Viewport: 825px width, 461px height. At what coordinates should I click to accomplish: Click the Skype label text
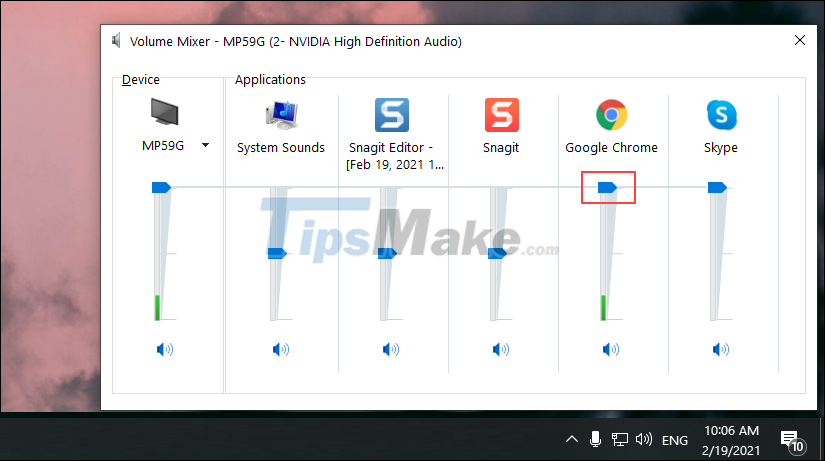pyautogui.click(x=721, y=148)
